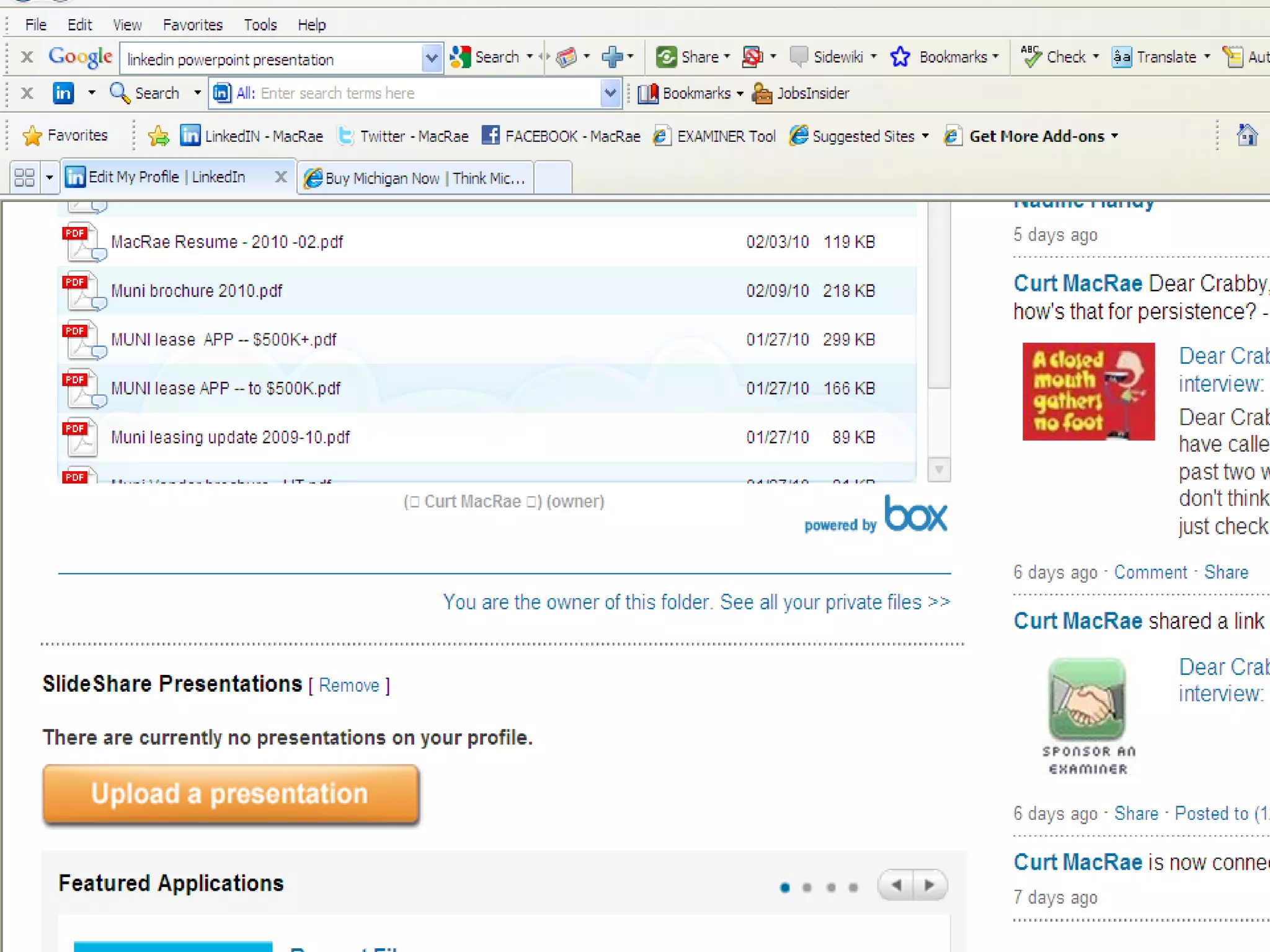Screen dimensions: 1270x952
Task: Open the Suggested Sites dropdown
Action: click(926, 136)
